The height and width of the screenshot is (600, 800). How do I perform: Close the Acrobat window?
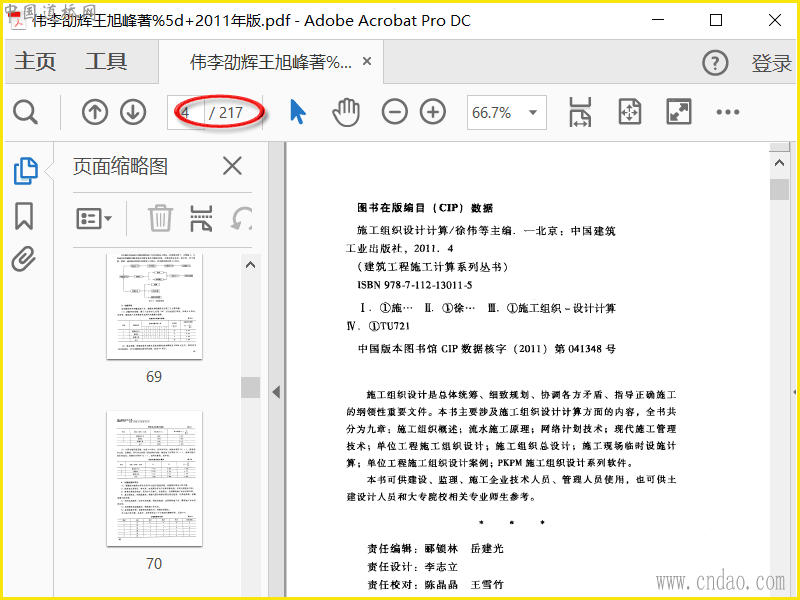tap(774, 20)
